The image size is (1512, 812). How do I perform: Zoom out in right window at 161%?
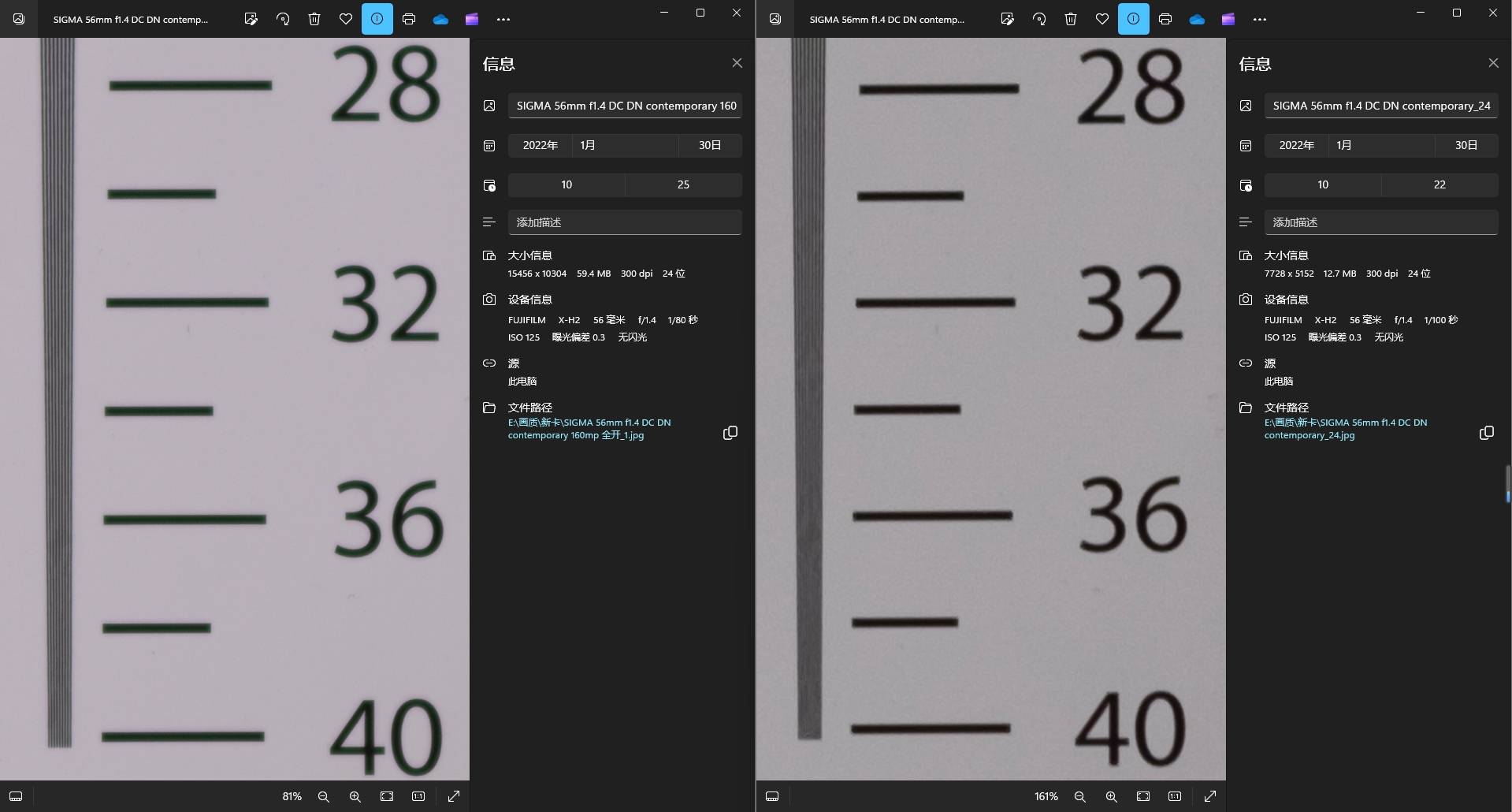tap(1080, 796)
